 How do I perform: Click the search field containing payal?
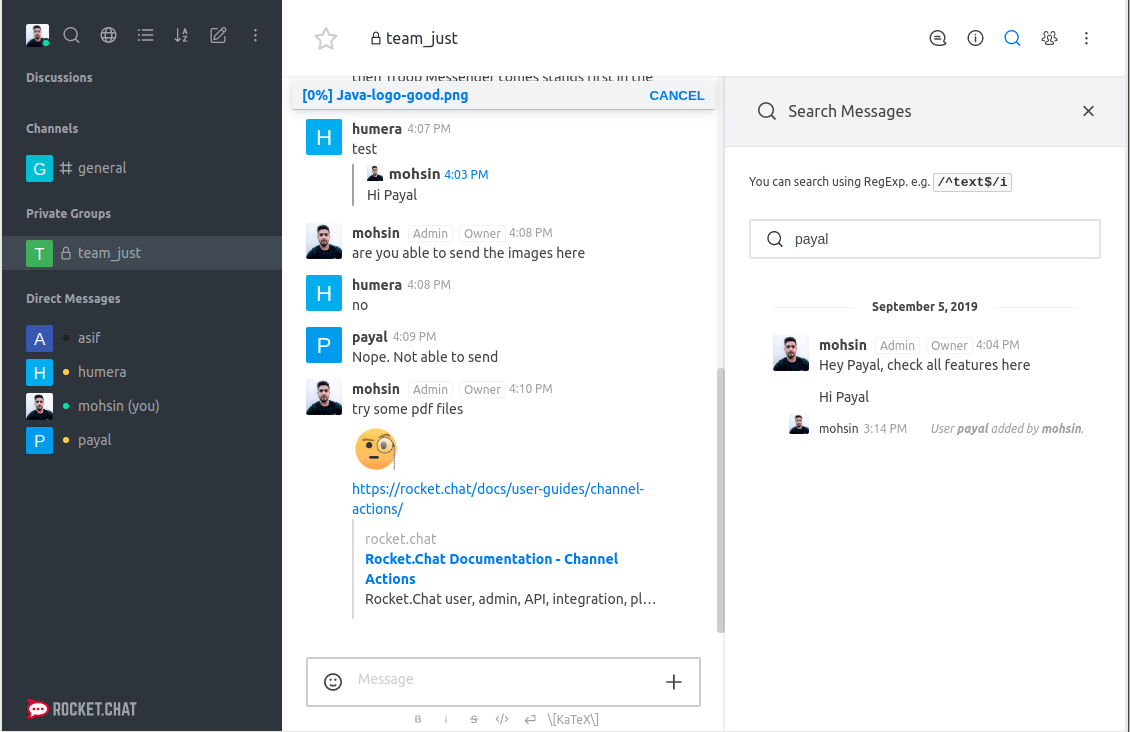935,240
